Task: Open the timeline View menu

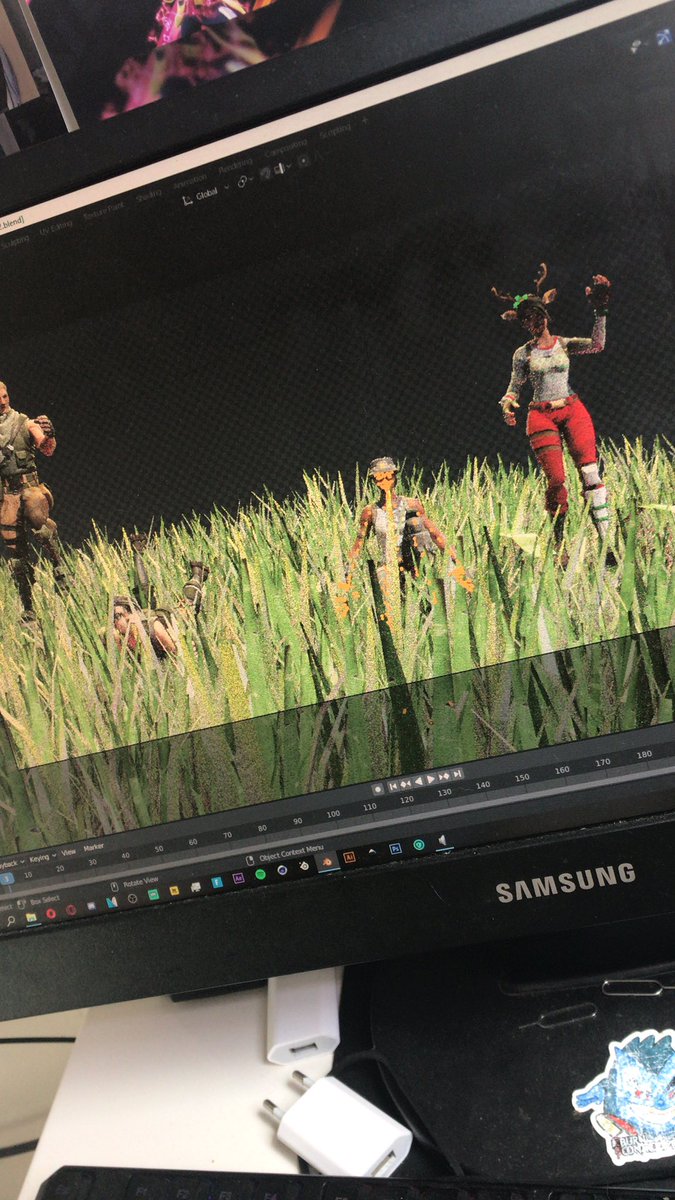Action: [x=69, y=852]
